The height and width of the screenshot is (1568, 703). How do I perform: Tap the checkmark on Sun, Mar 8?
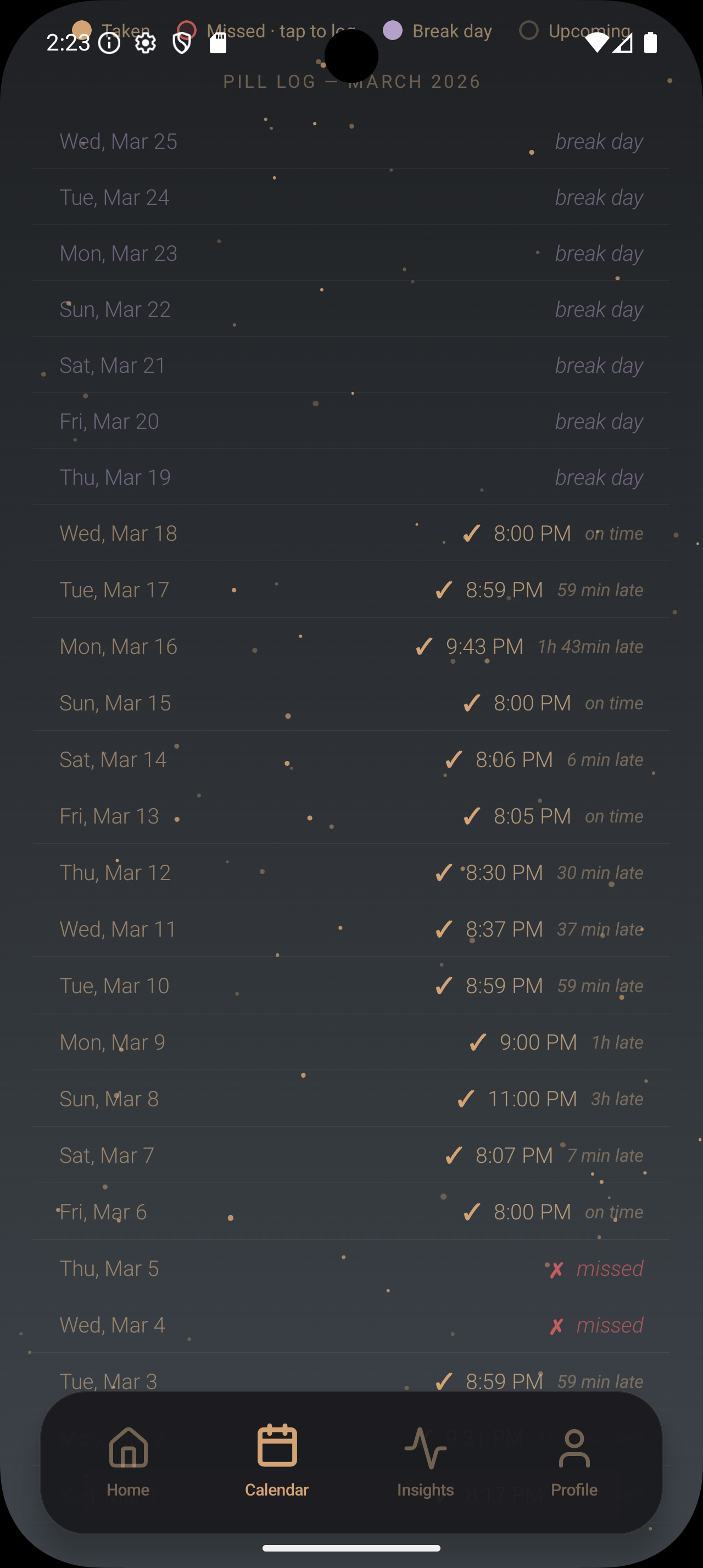[466, 1099]
